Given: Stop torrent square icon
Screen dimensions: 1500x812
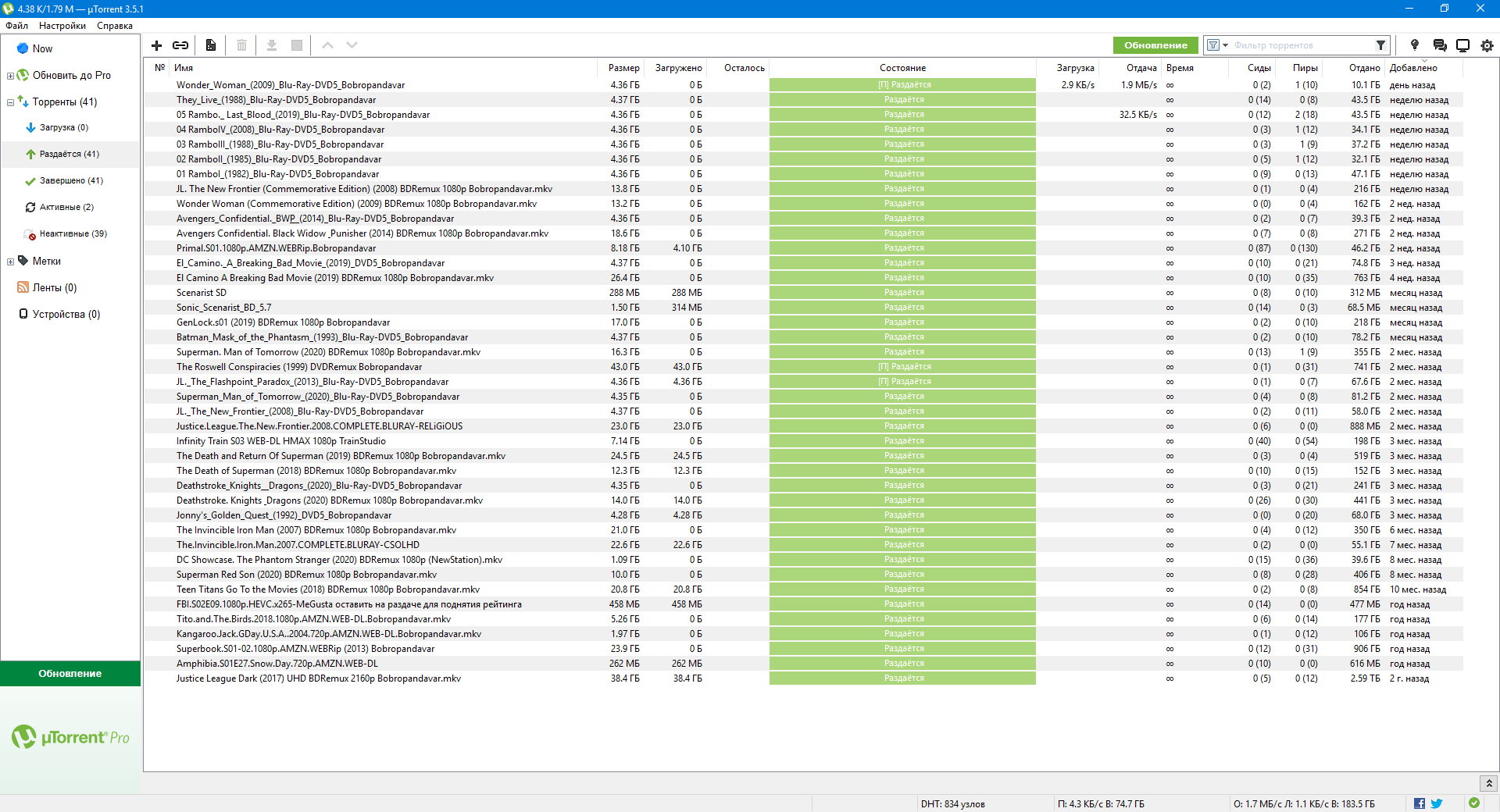Looking at the screenshot, I should pyautogui.click(x=297, y=45).
